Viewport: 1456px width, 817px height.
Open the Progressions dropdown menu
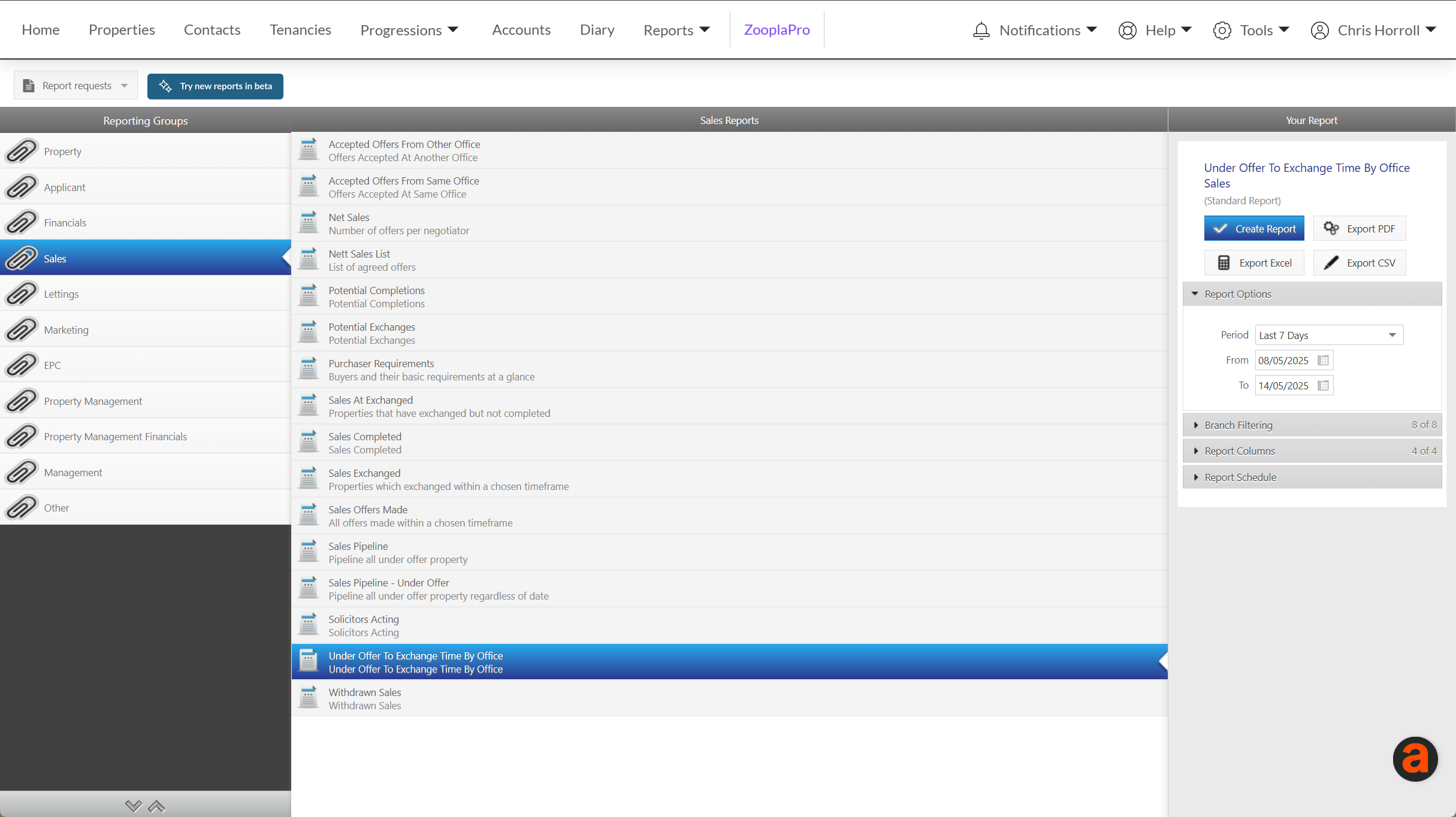[x=409, y=30]
